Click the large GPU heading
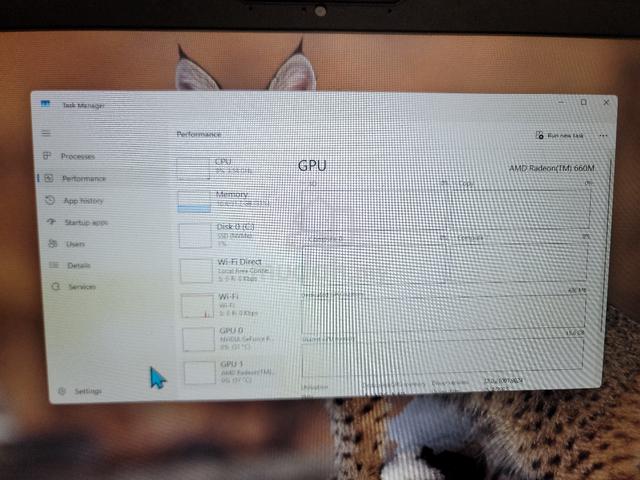Viewport: 640px width, 480px height. click(312, 166)
